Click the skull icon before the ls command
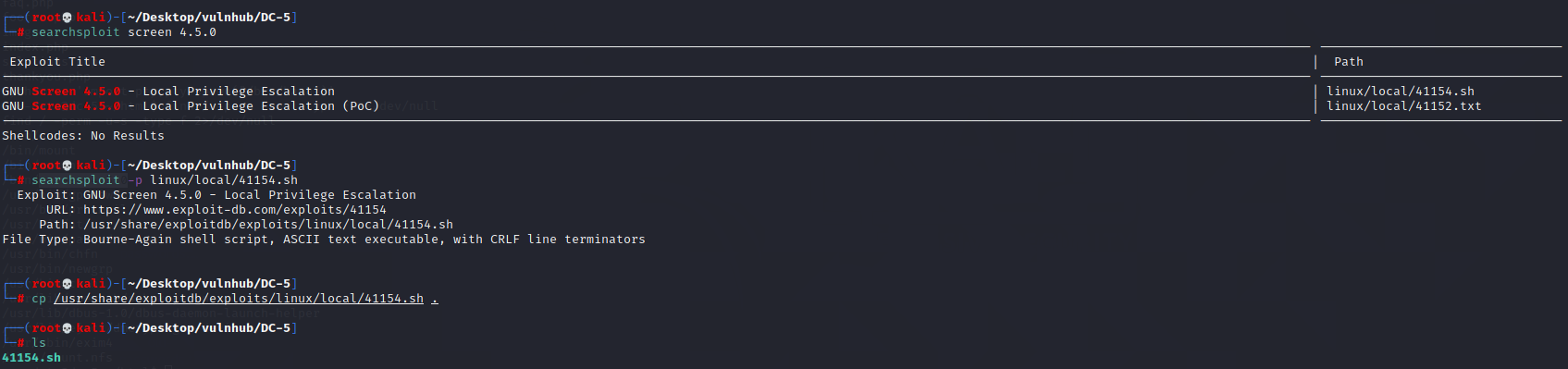 click(68, 328)
